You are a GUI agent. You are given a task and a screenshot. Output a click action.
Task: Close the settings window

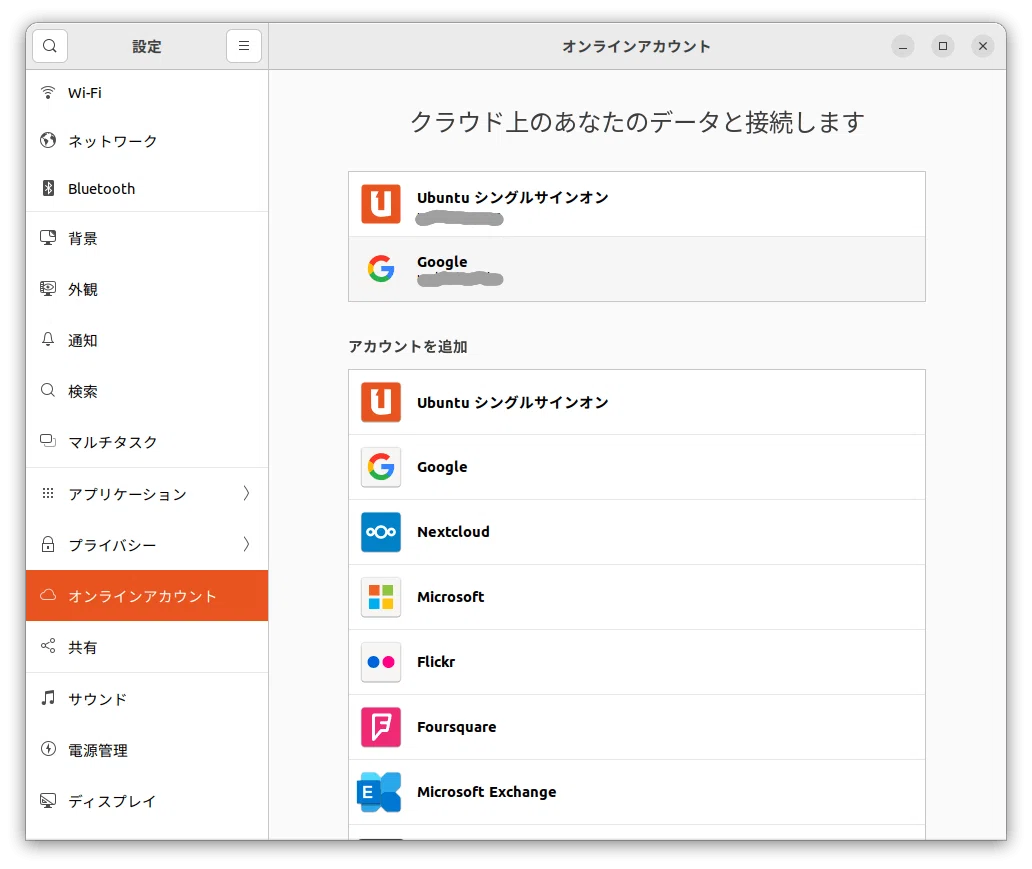[x=983, y=46]
